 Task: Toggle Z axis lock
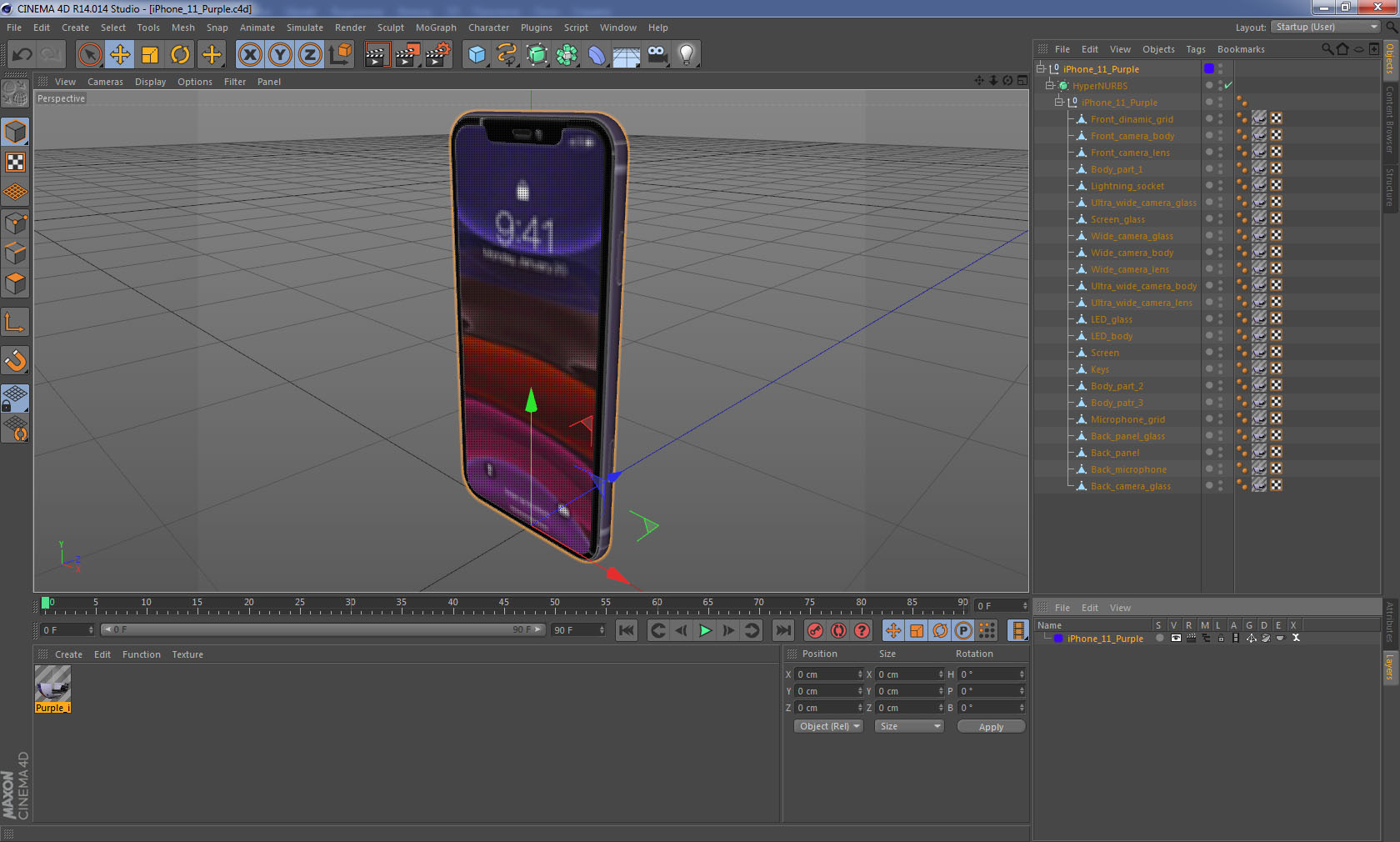coord(310,55)
